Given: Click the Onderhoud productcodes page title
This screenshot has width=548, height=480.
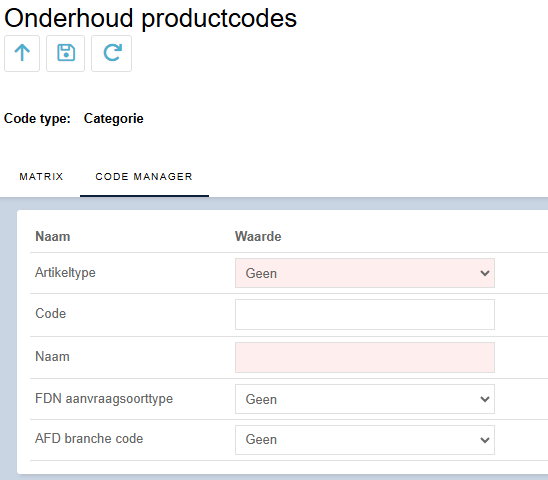Looking at the screenshot, I should click(x=150, y=18).
